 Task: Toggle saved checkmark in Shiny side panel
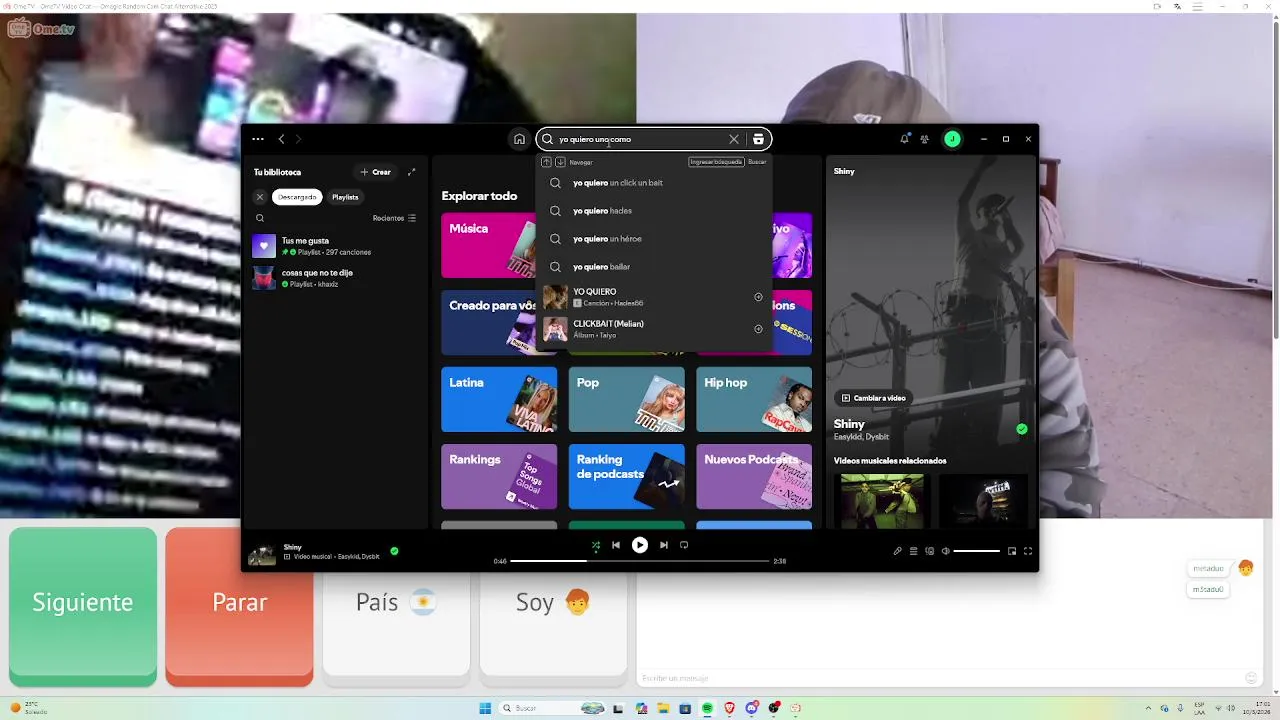click(1021, 429)
